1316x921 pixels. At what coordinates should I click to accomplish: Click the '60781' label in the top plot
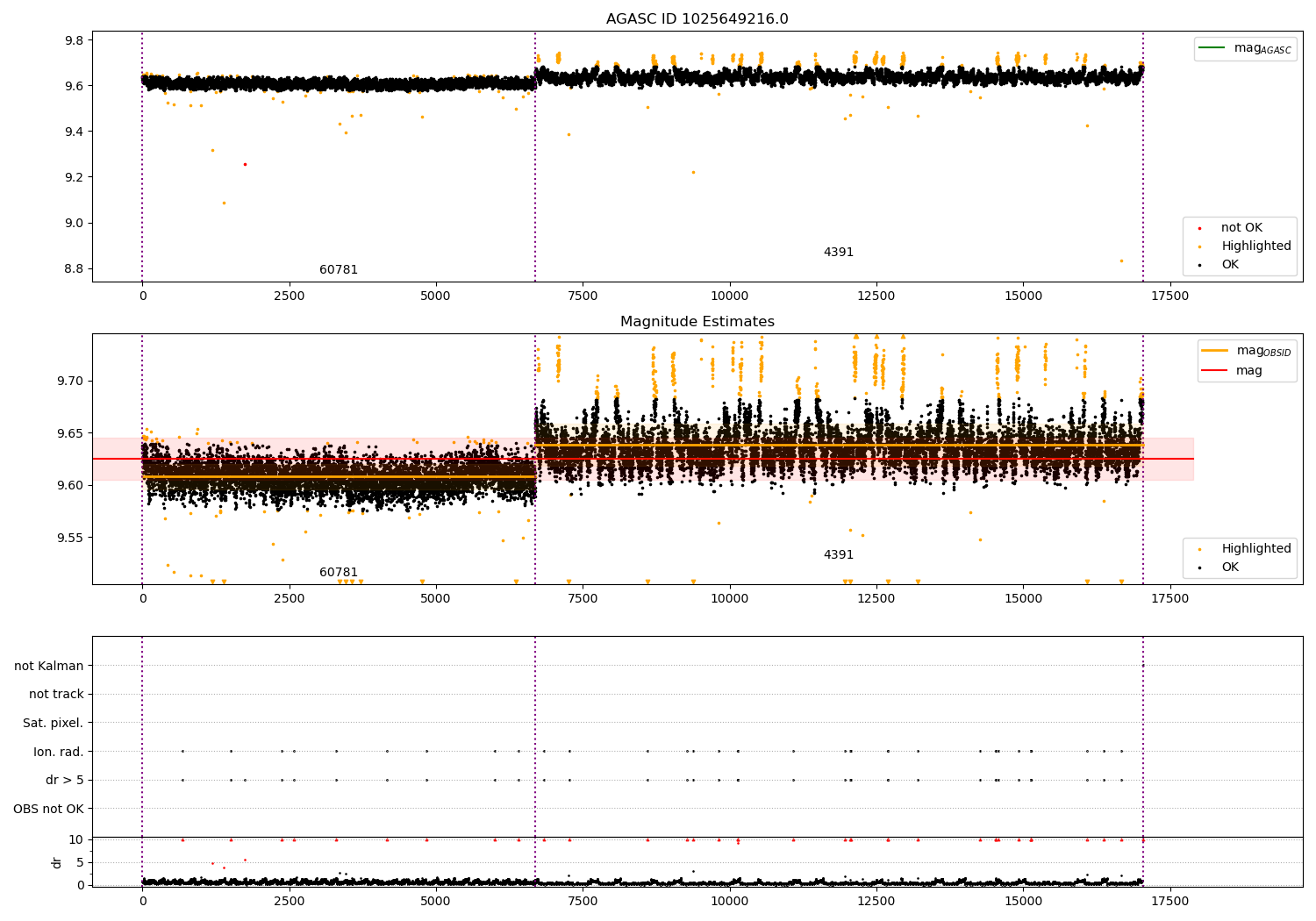click(x=339, y=270)
